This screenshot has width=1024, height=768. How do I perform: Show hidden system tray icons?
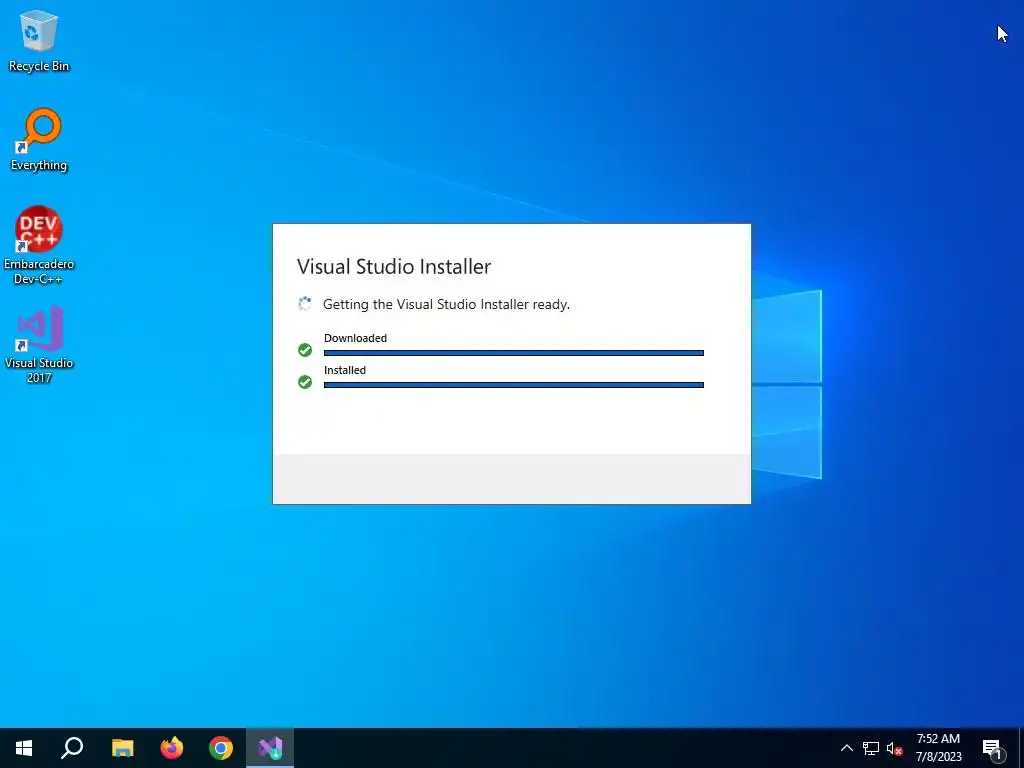click(x=846, y=748)
